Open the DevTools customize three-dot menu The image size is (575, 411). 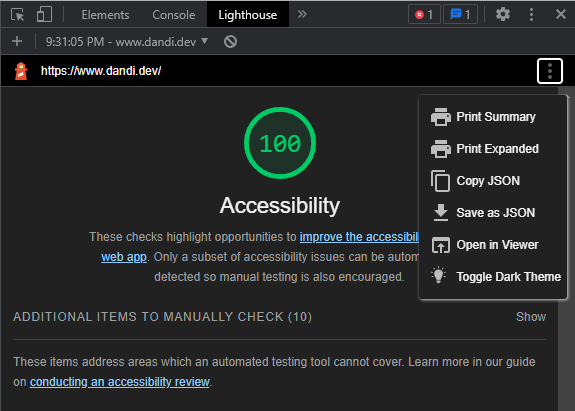click(x=531, y=15)
